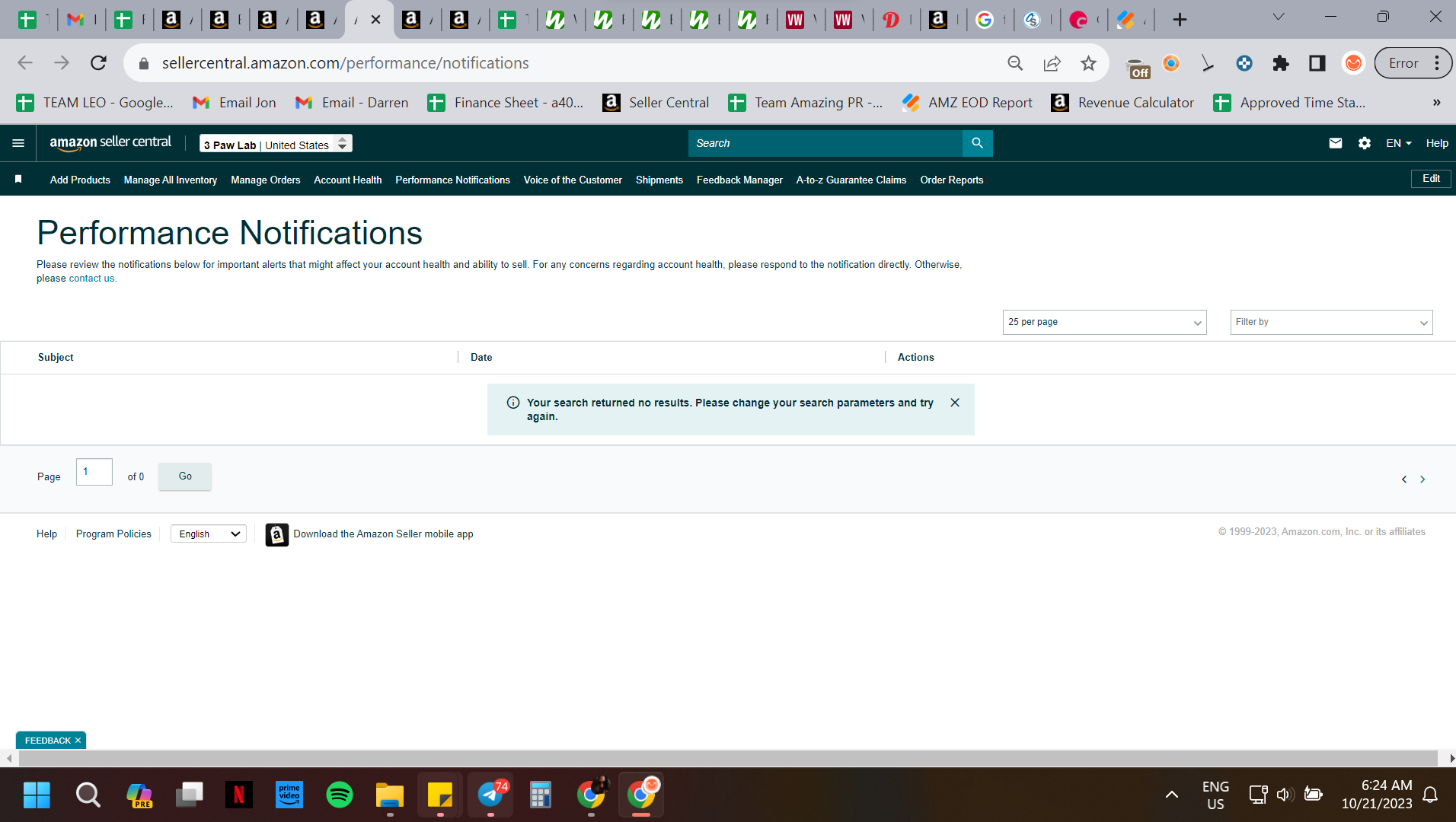Share this page from address bar

(1052, 63)
